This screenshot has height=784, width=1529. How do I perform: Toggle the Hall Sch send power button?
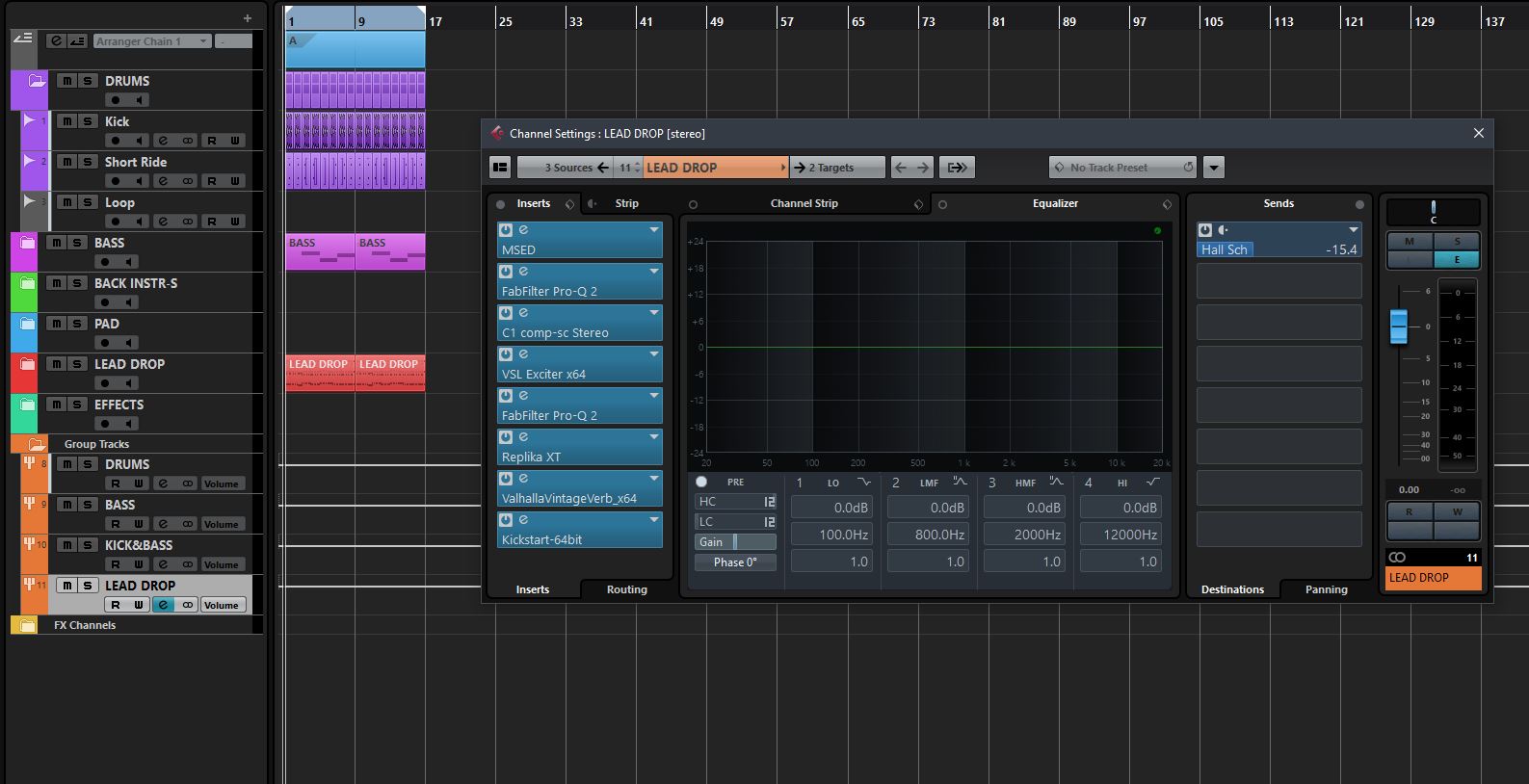pyautogui.click(x=1205, y=230)
